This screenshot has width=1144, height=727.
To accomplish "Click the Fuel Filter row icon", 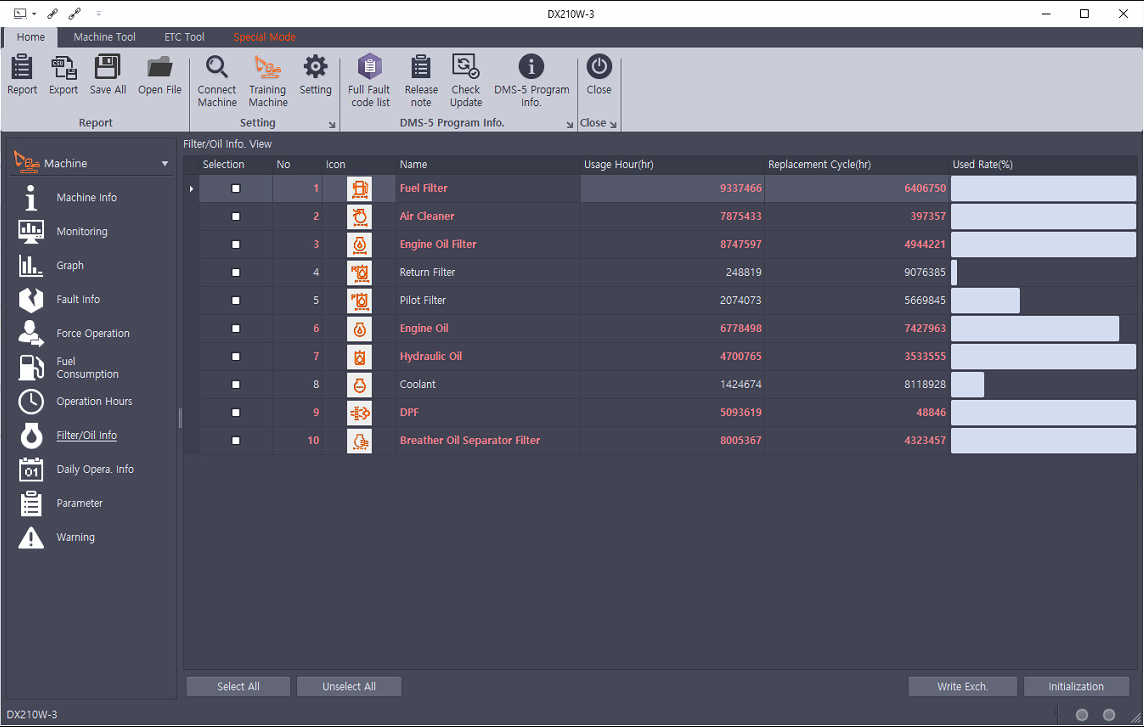I will (x=359, y=188).
